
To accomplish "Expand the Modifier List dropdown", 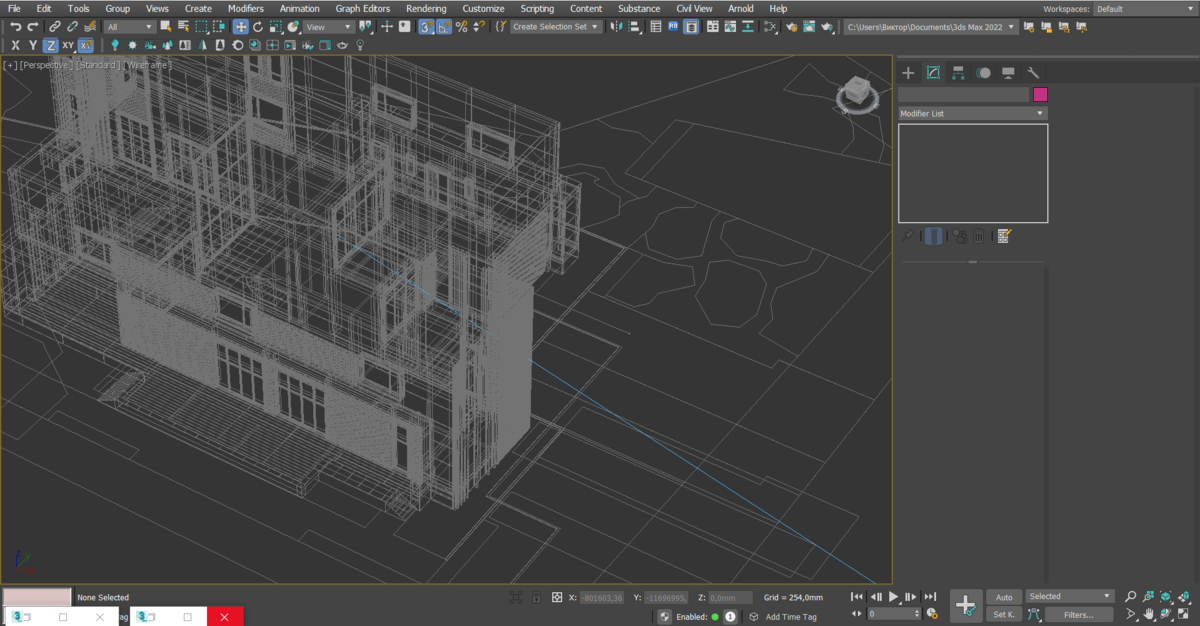I will pos(972,114).
